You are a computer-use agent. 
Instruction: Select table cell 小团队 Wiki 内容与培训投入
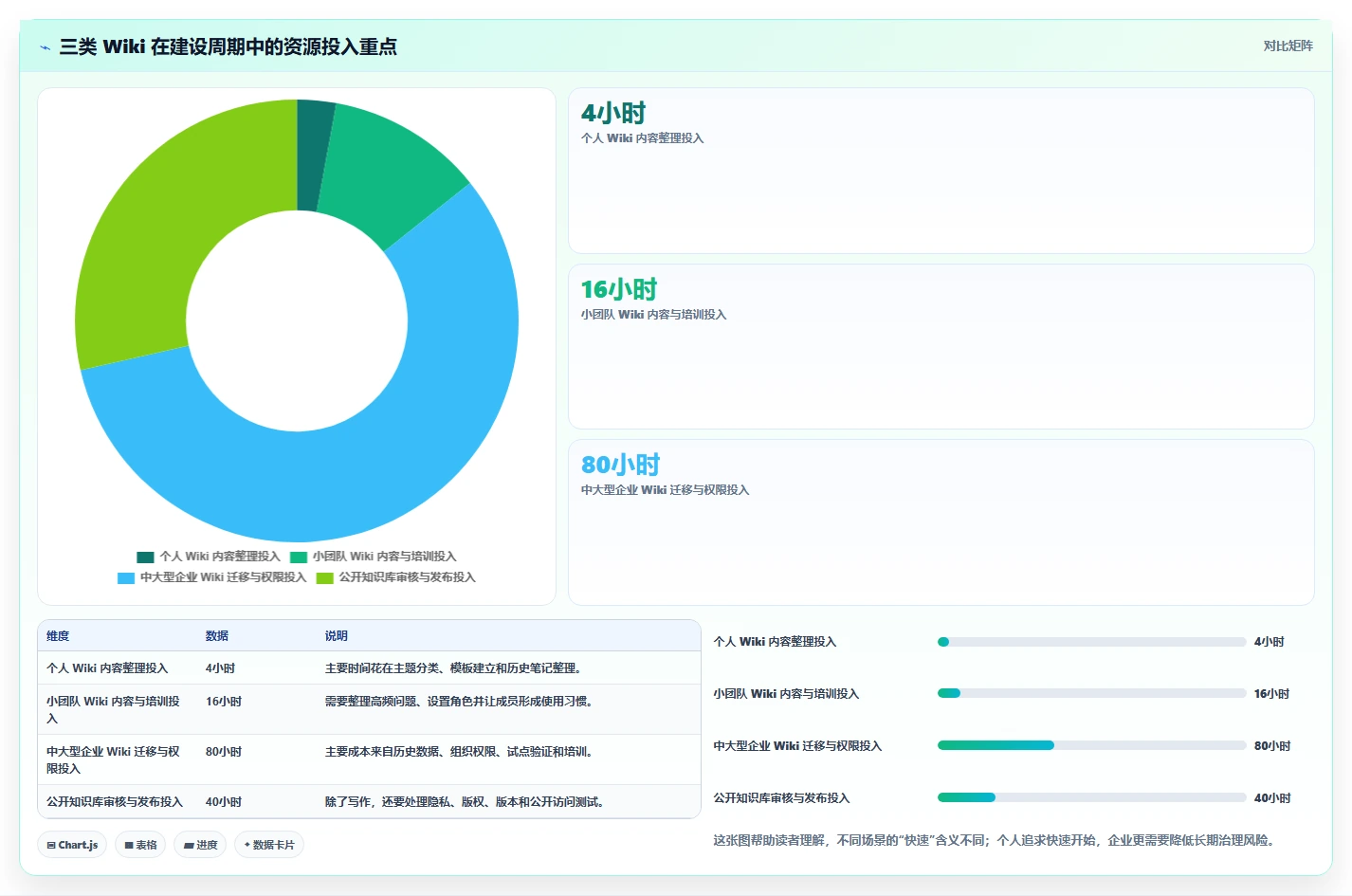pos(113,710)
